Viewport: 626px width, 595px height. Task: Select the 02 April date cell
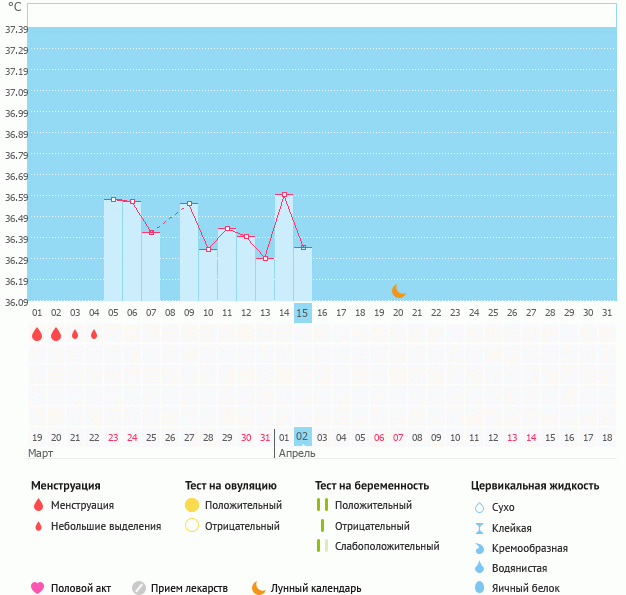pyautogui.click(x=303, y=436)
